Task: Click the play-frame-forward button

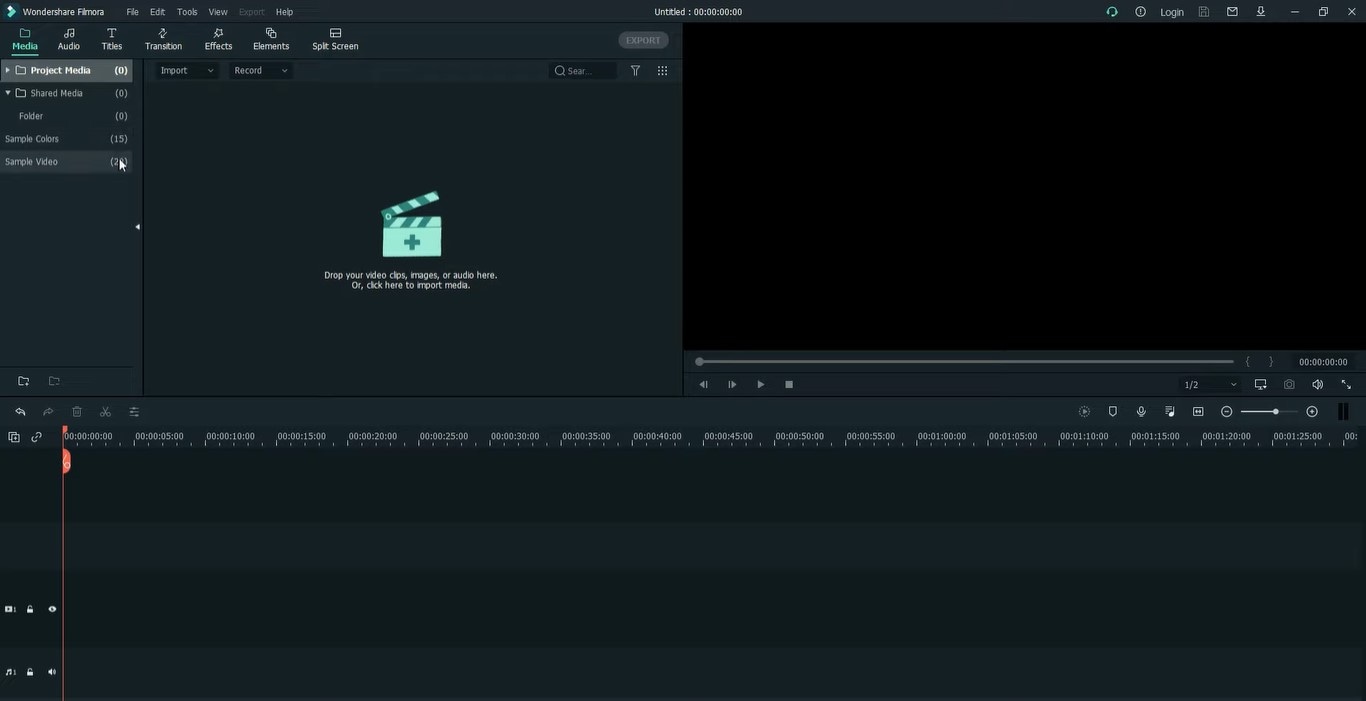Action: click(732, 384)
